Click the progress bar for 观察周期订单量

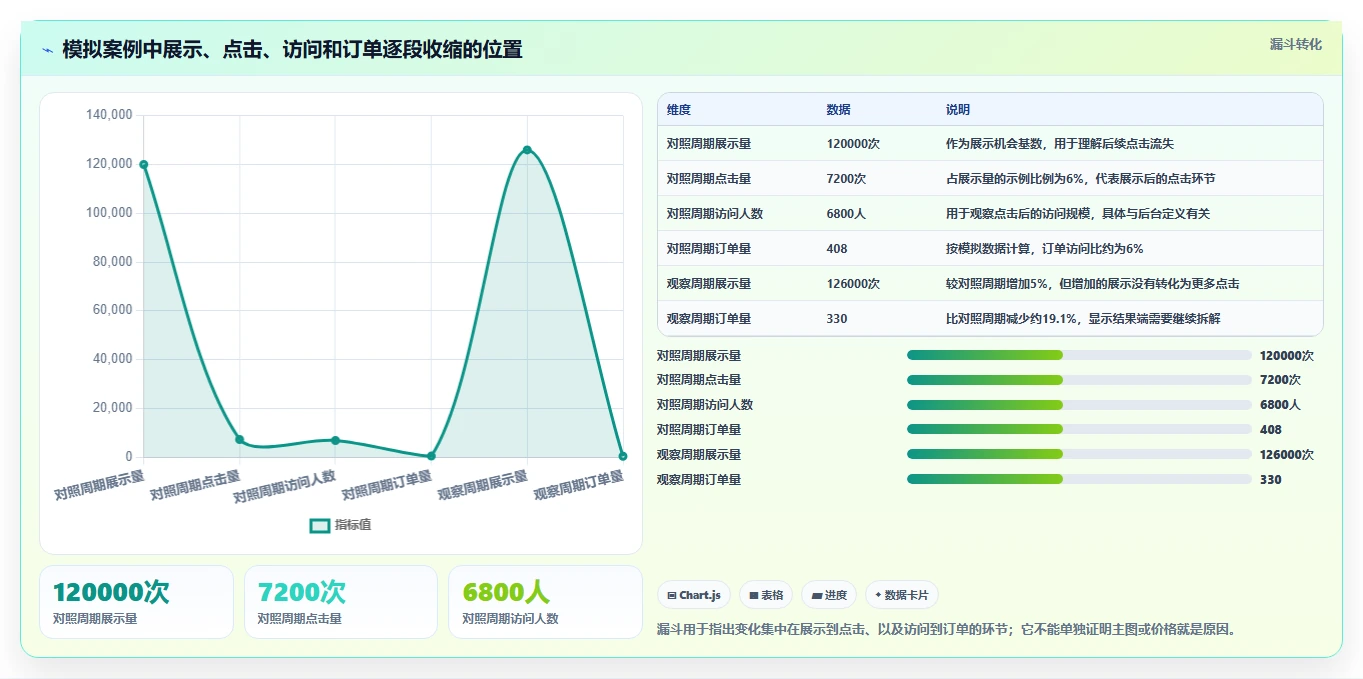[1079, 480]
